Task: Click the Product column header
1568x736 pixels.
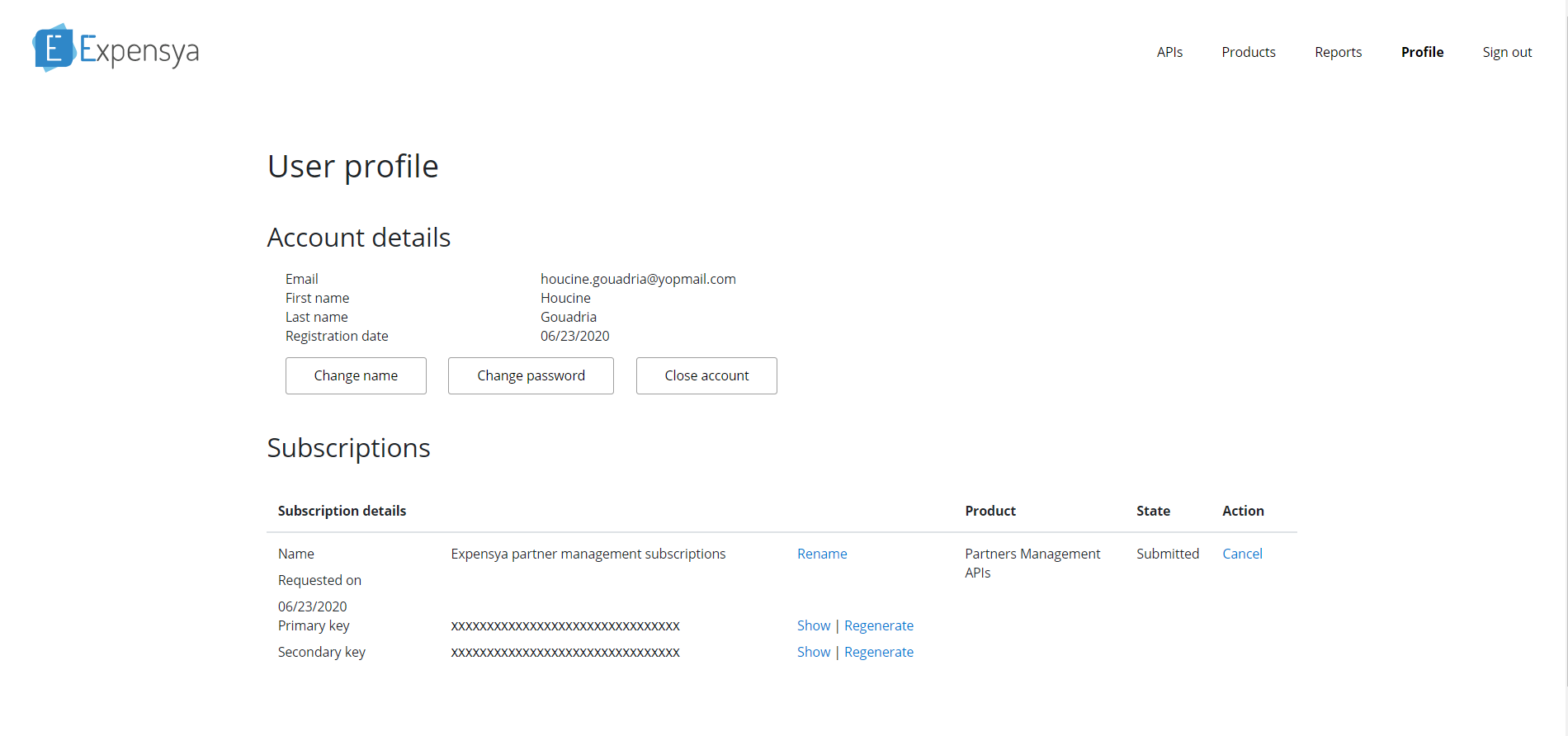Action: click(x=990, y=511)
